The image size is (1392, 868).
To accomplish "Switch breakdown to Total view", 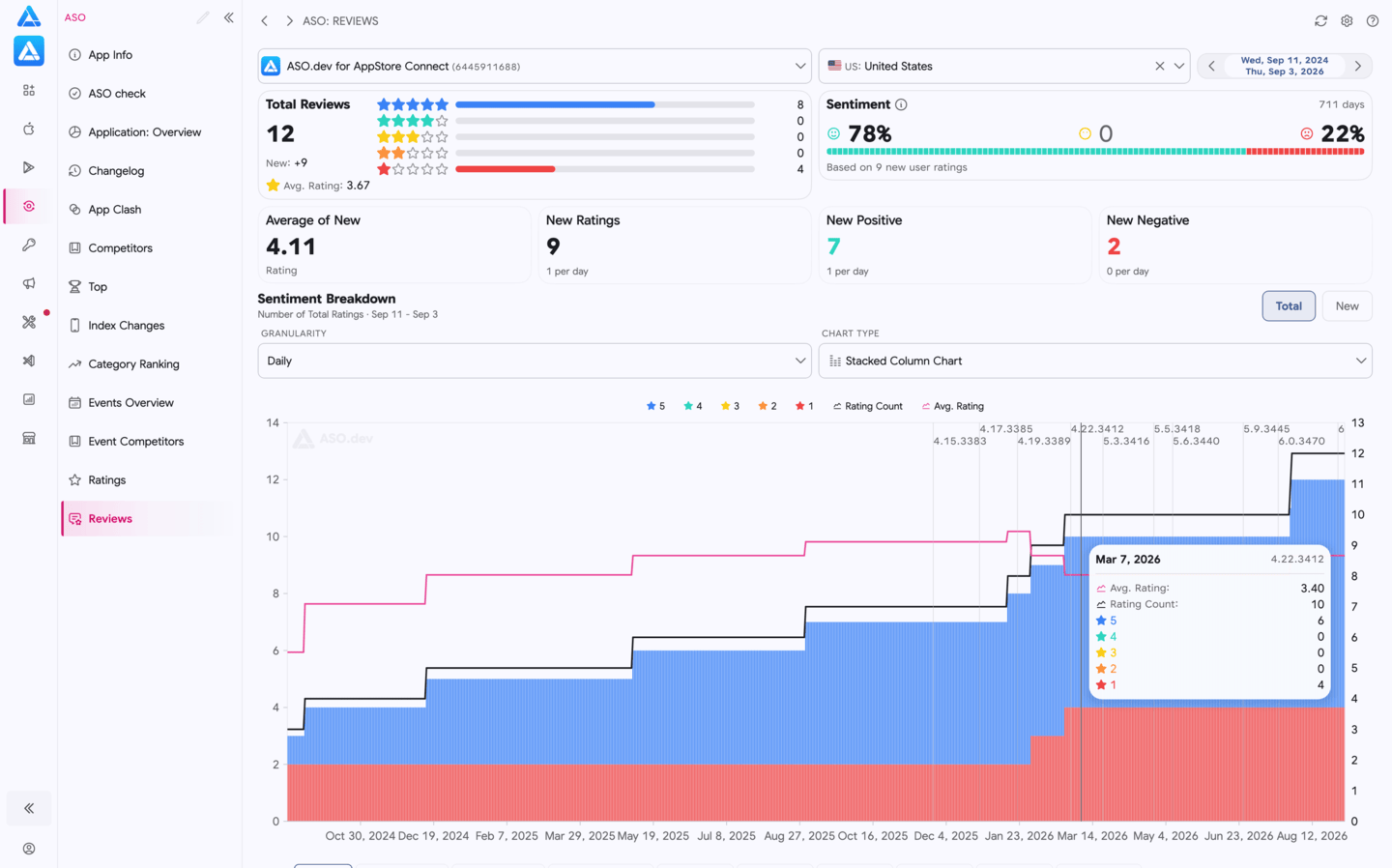I will tap(1288, 305).
